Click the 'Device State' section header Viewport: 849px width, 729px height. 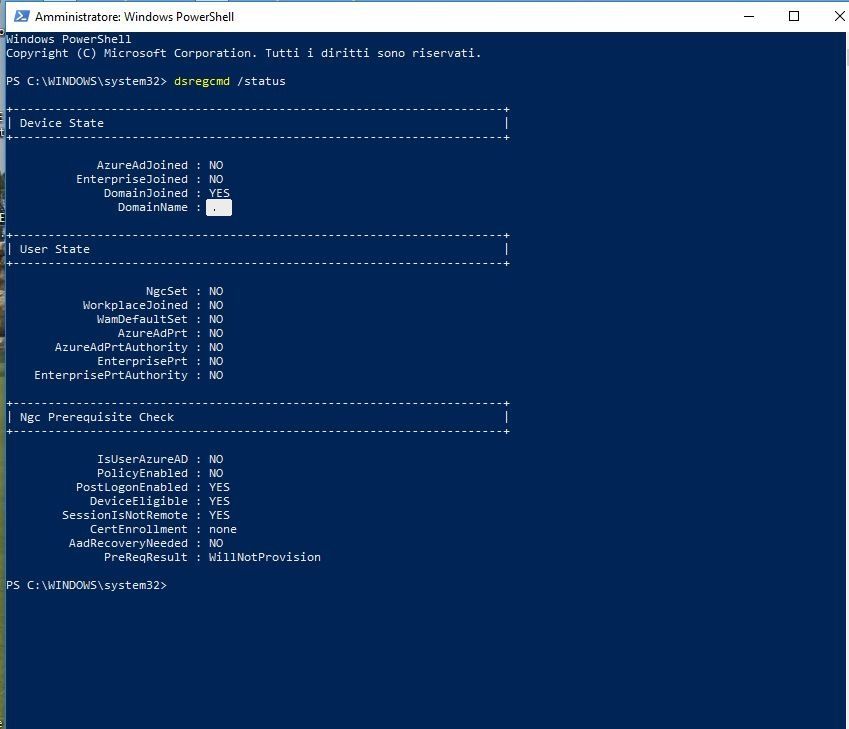62,123
